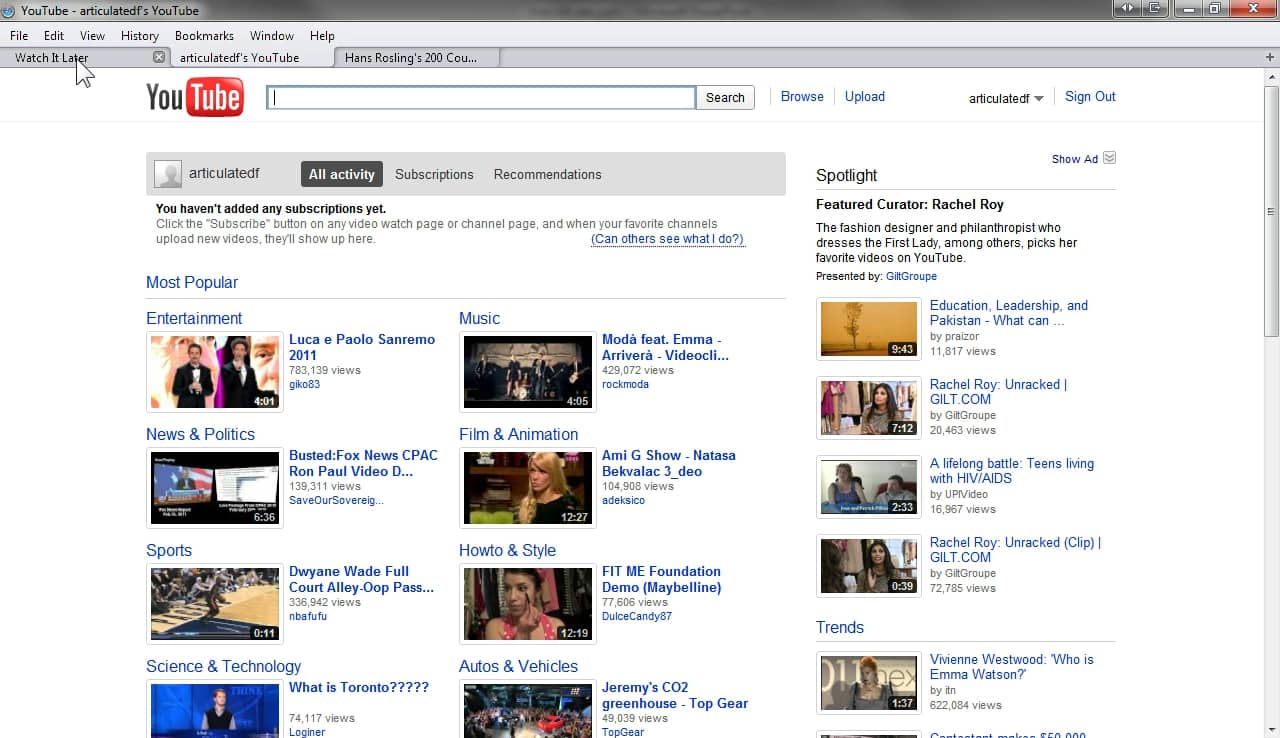This screenshot has height=738, width=1280.
Task: Play Education, Leadership, and Pakistan thumbnail
Action: tap(869, 328)
